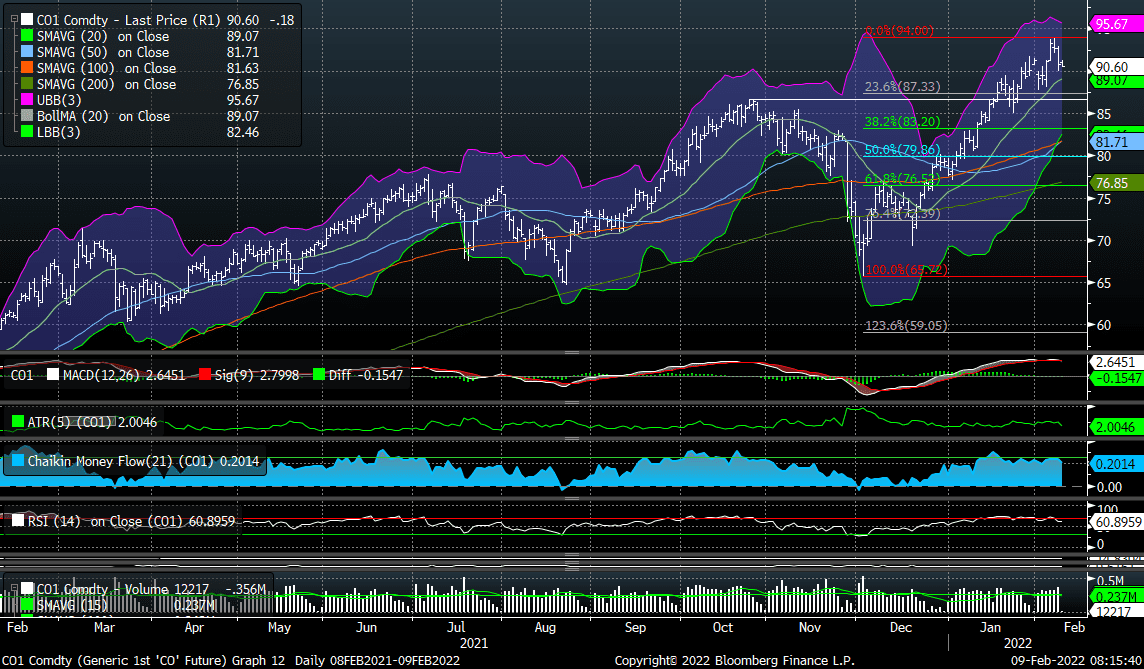The image size is (1144, 669).
Task: Click the green ATR(5) legend swatch
Action: point(18,422)
